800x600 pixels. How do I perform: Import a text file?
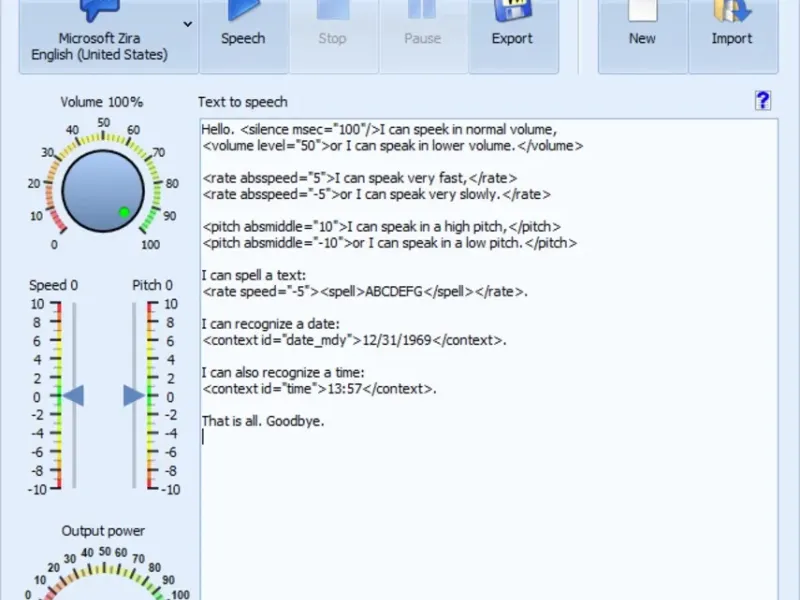click(x=733, y=36)
